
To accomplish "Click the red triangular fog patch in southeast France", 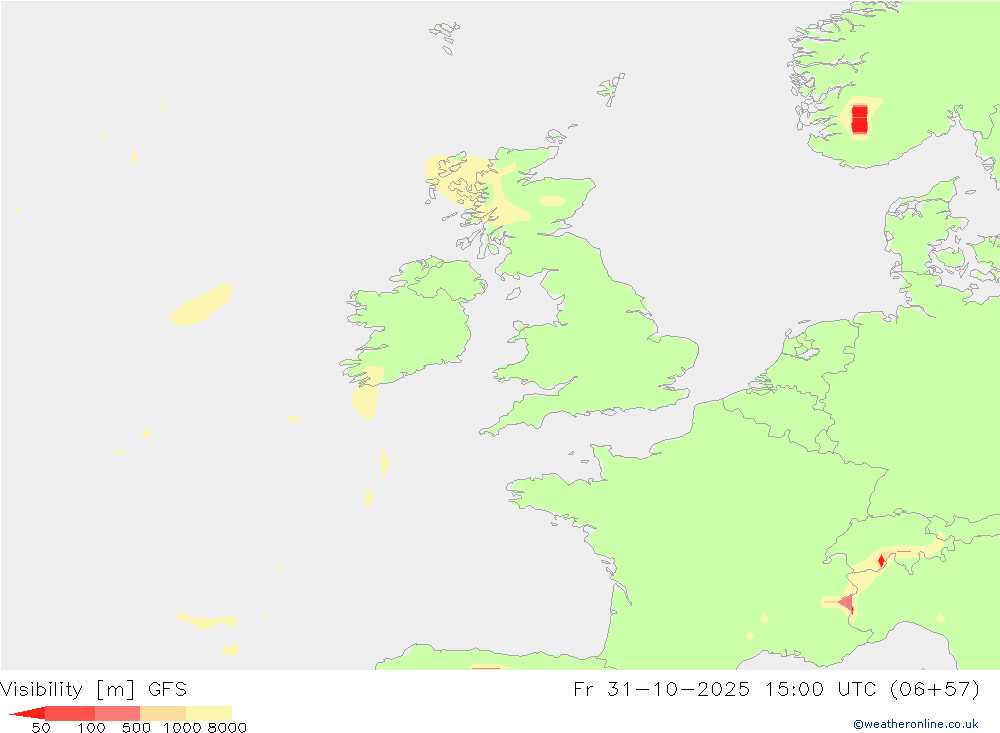I will [847, 603].
